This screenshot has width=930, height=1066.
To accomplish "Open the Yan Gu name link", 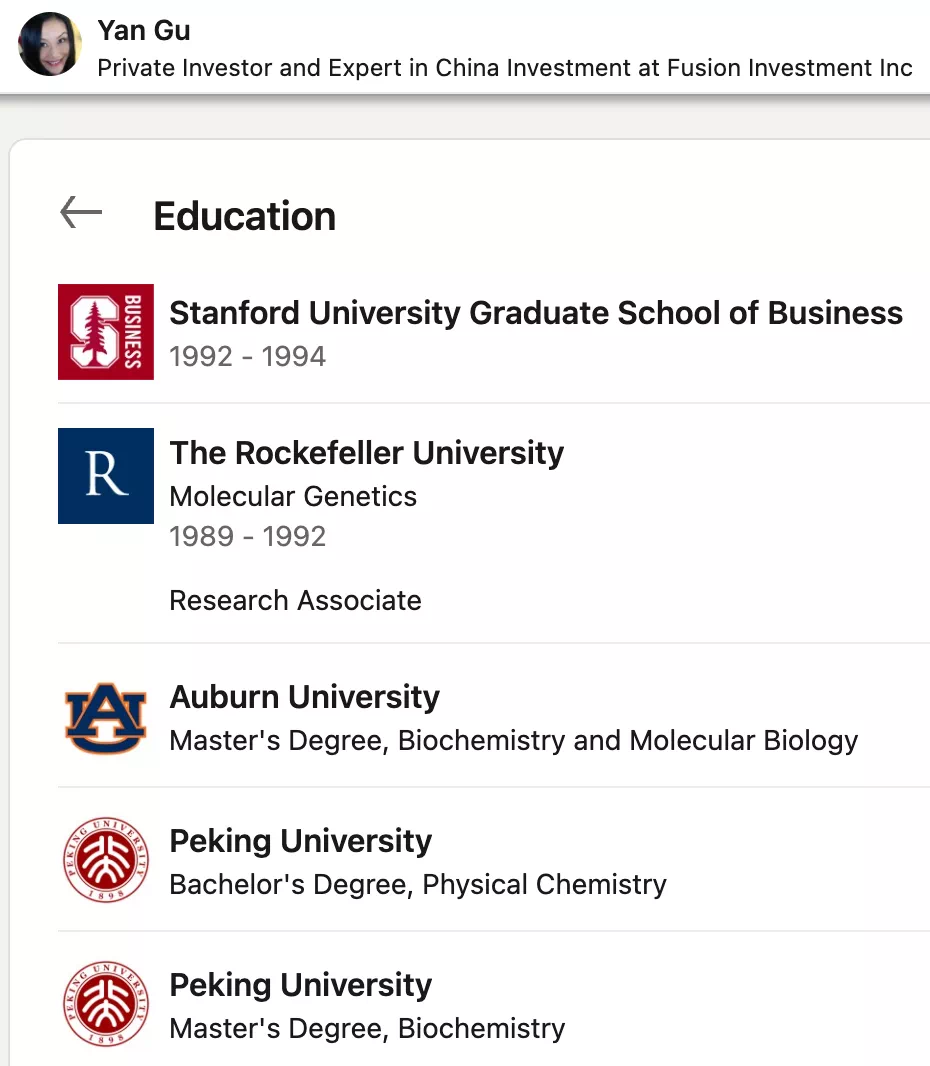I will click(x=143, y=31).
